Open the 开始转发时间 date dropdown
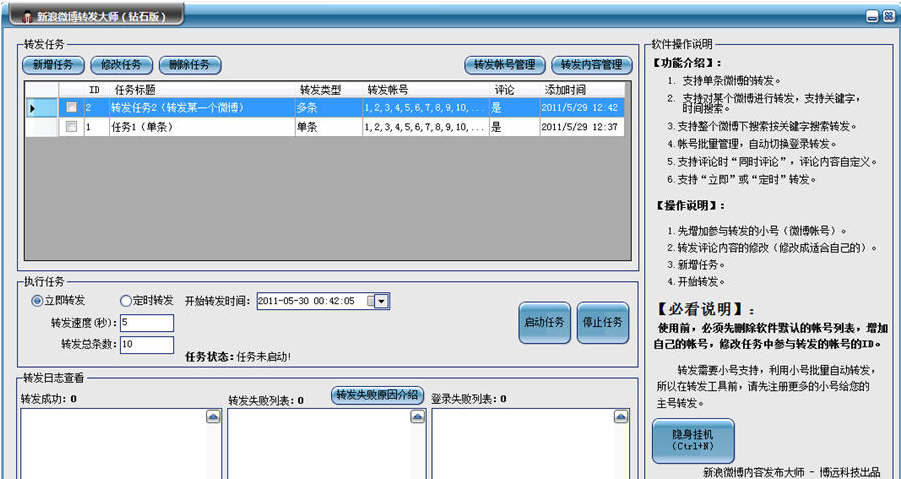Screen dimensions: 901x479 pyautogui.click(x=381, y=301)
